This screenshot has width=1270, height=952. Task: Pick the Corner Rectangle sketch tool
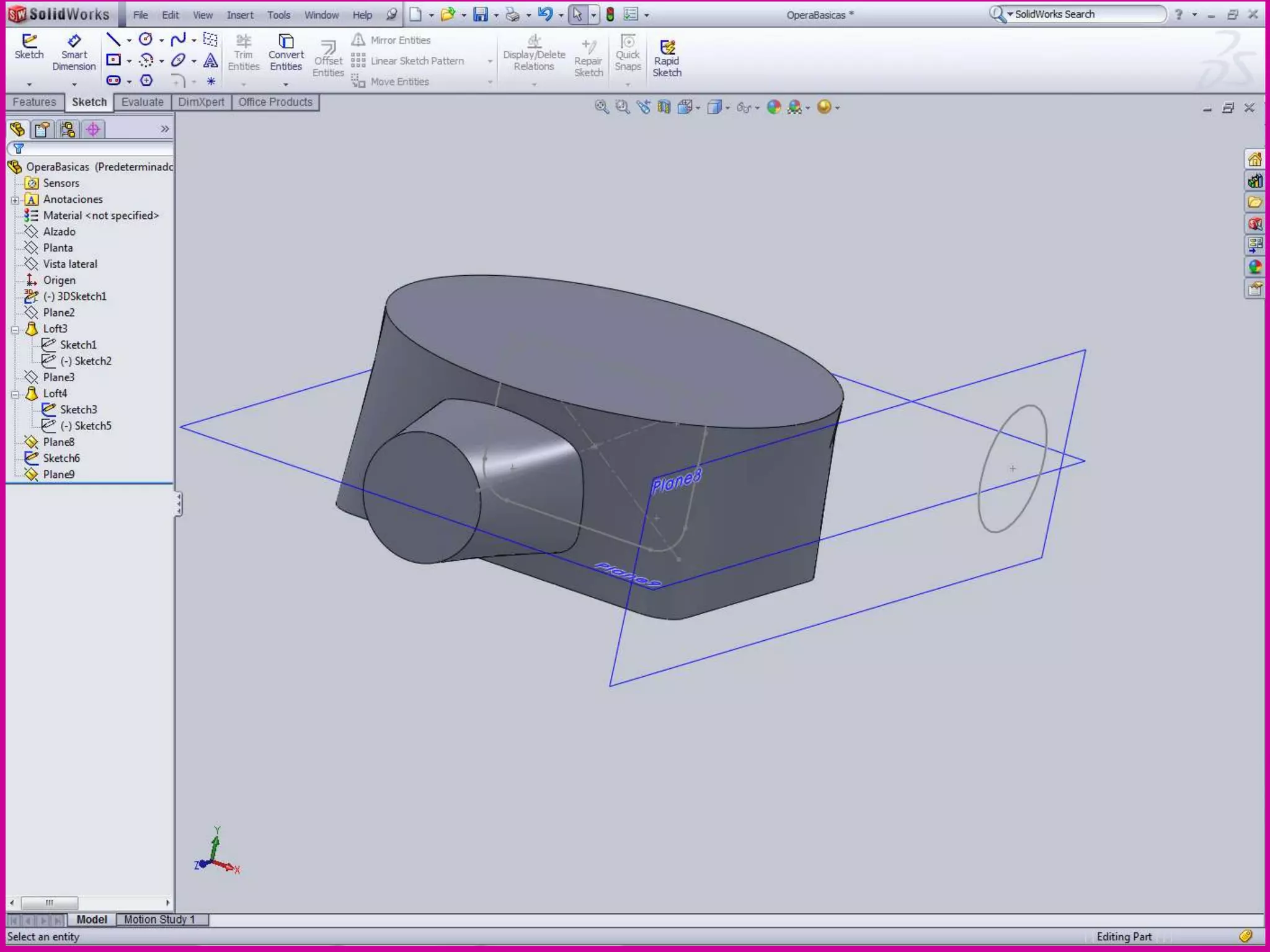113,60
